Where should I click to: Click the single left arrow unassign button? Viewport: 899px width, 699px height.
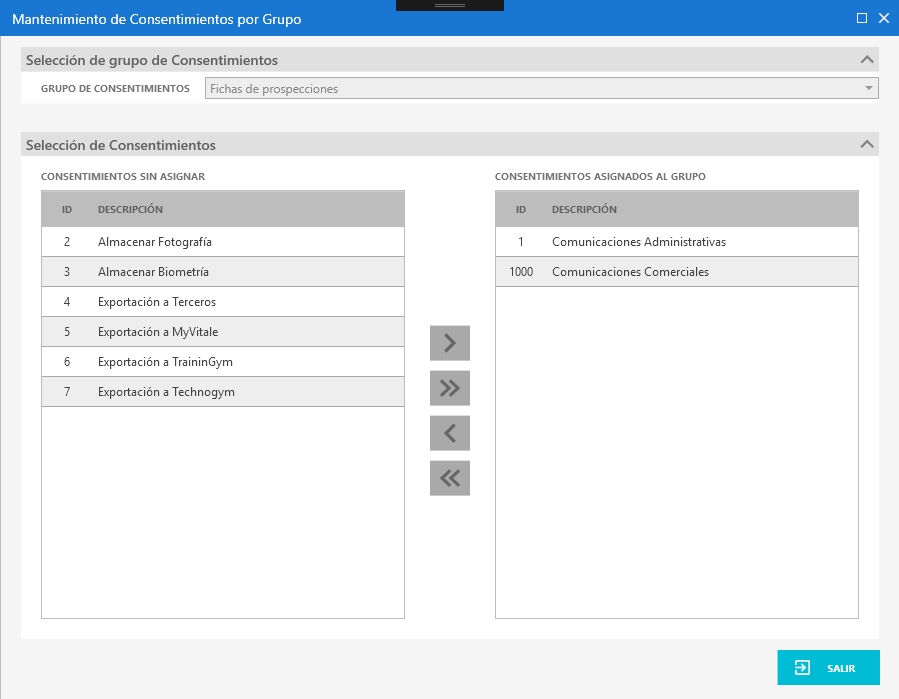pyautogui.click(x=450, y=433)
